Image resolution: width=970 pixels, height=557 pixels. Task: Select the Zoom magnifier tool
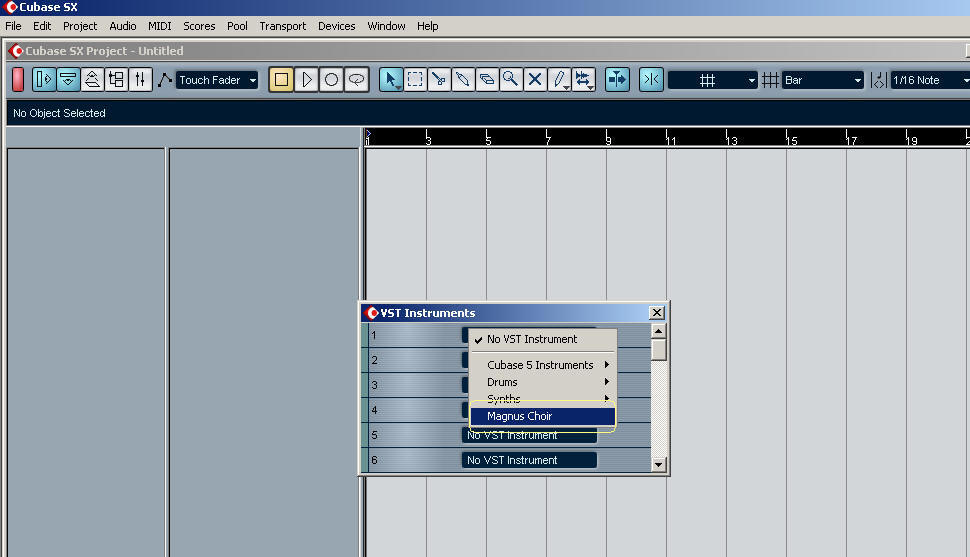pyautogui.click(x=511, y=79)
